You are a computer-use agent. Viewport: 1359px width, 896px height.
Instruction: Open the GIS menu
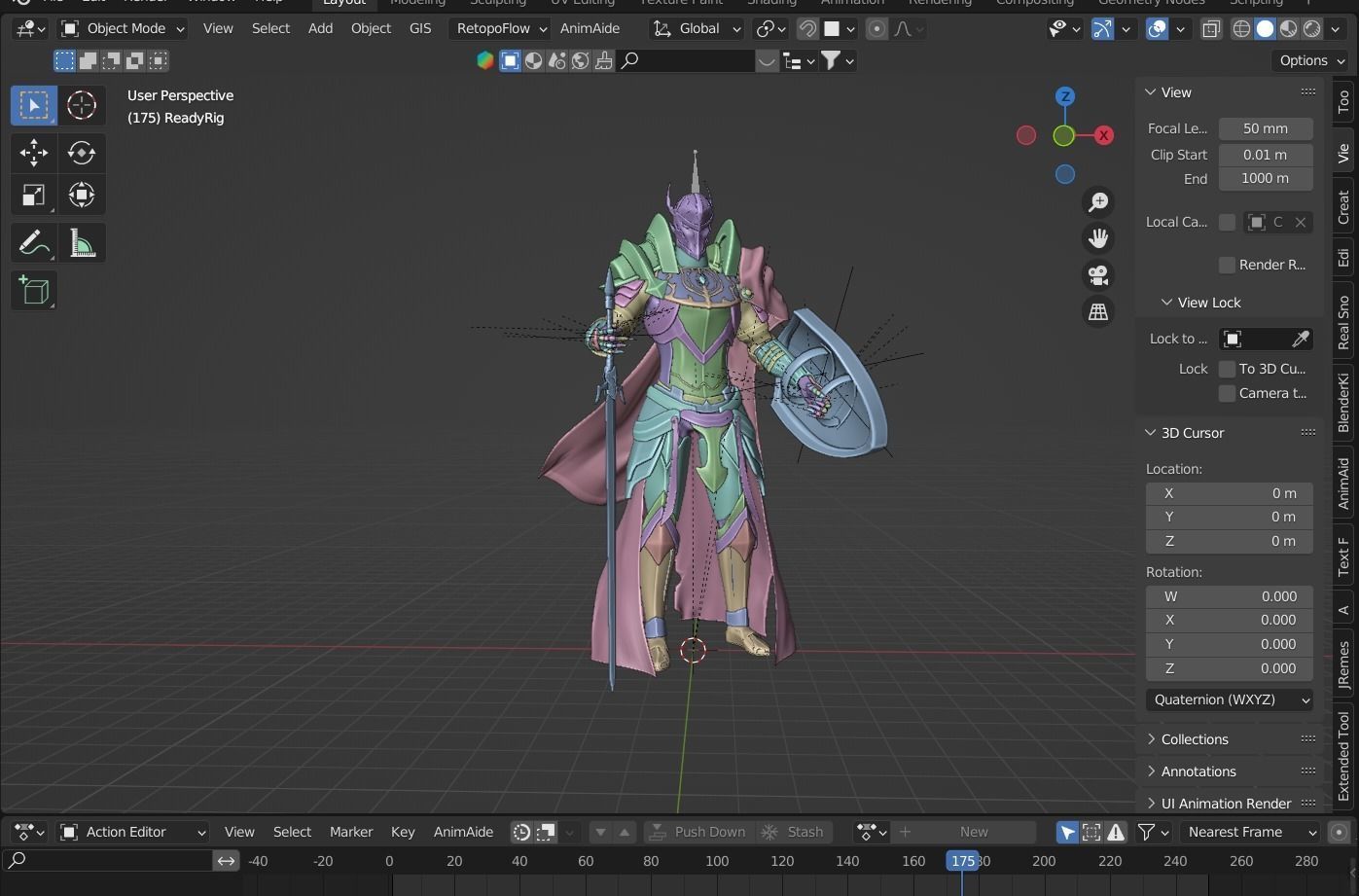(x=420, y=29)
